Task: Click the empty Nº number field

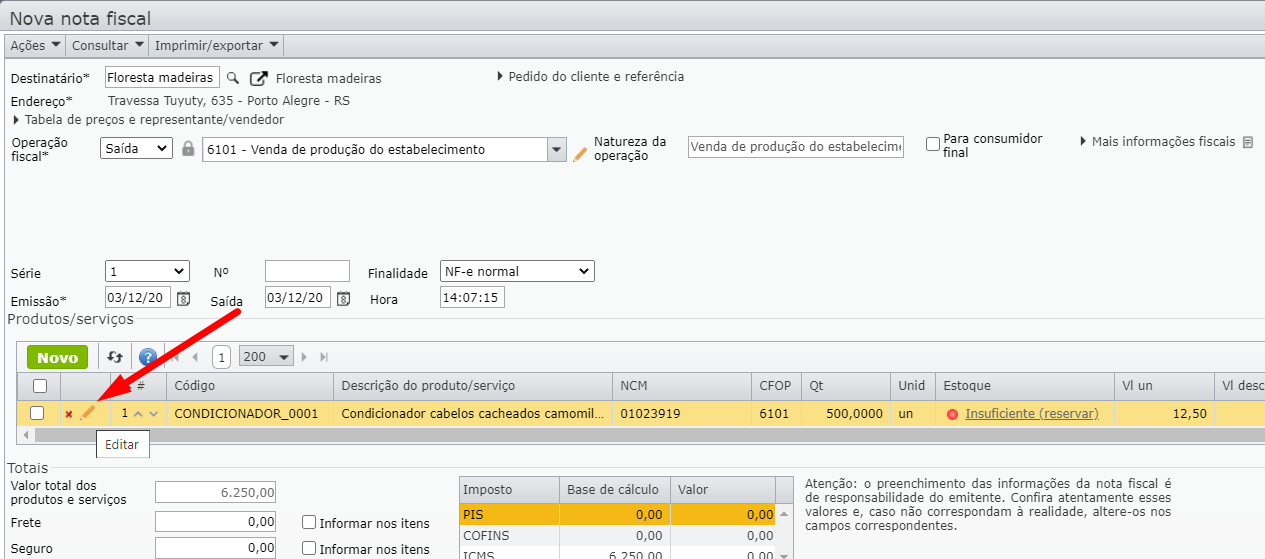Action: click(307, 271)
